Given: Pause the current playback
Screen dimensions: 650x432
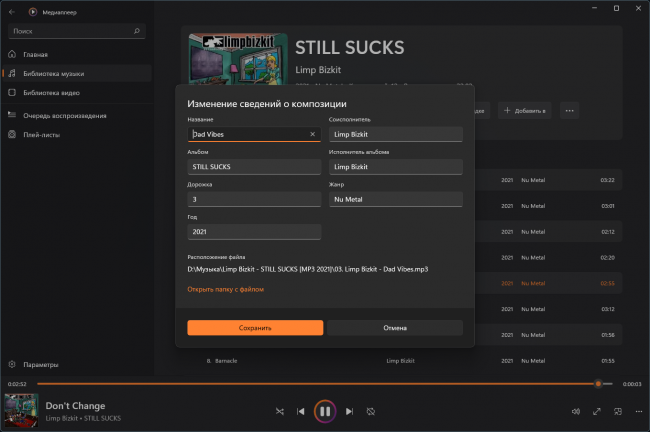Looking at the screenshot, I should click(325, 412).
